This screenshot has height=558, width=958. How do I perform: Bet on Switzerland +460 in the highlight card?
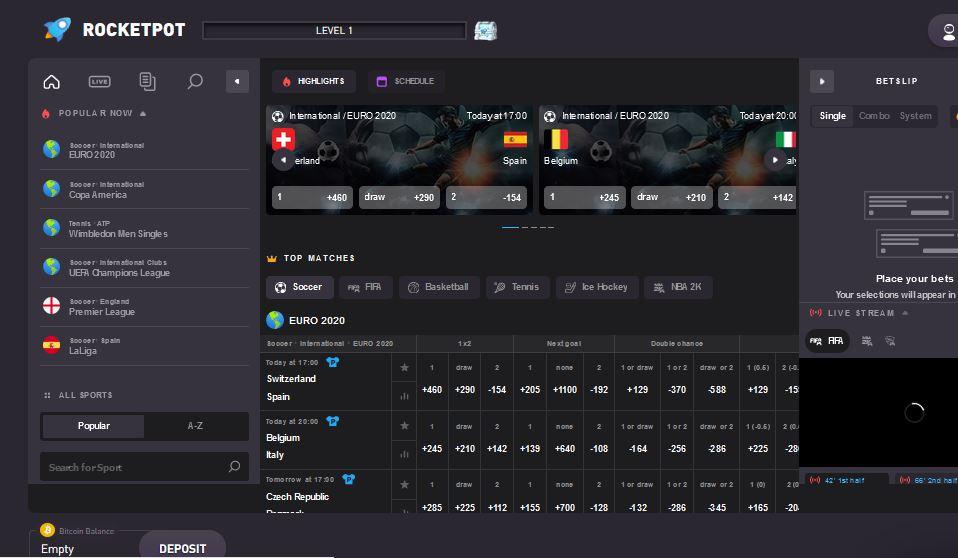tap(312, 197)
